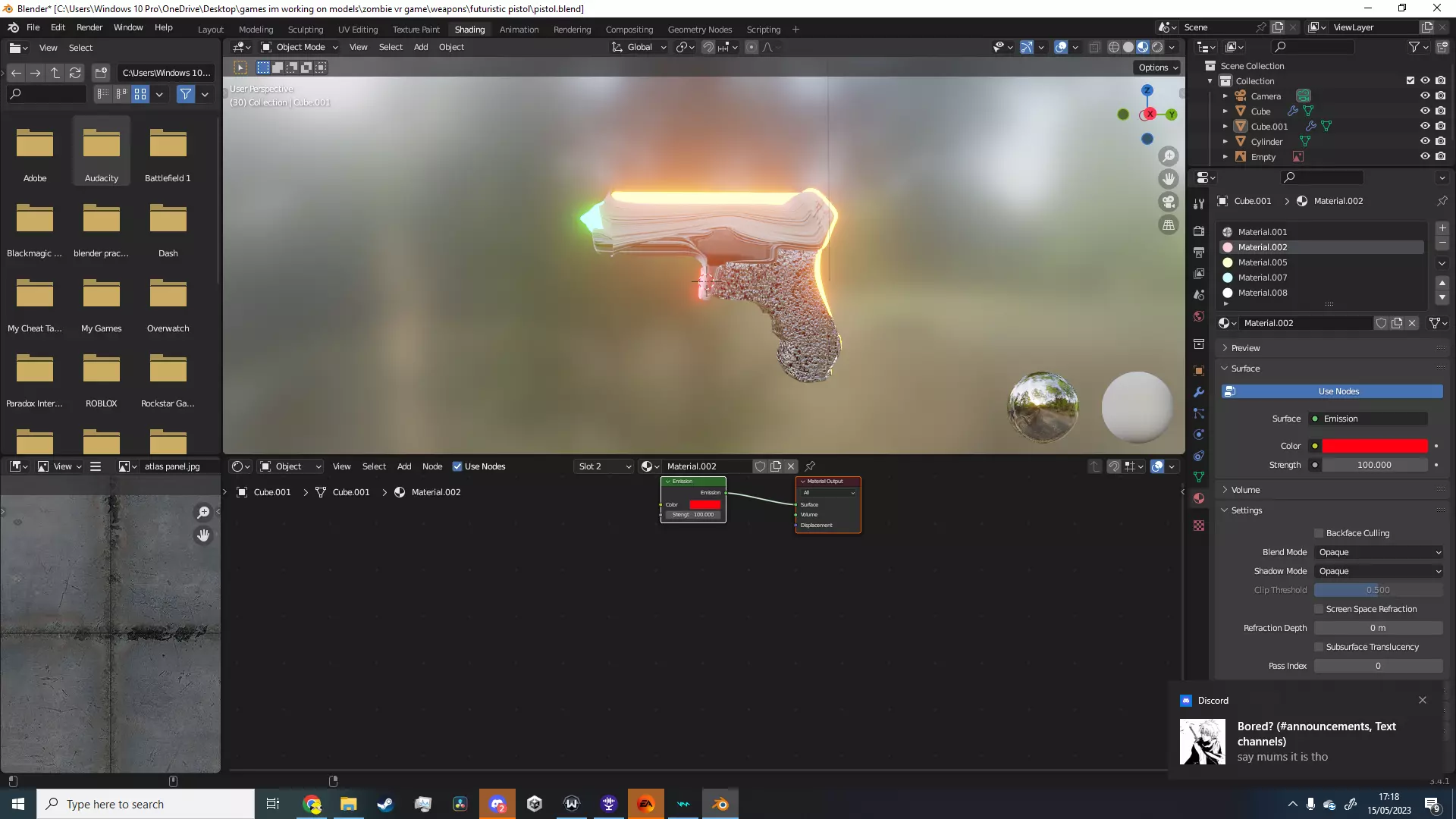
Task: Hide Camera object with eye icon
Action: pos(1425,96)
